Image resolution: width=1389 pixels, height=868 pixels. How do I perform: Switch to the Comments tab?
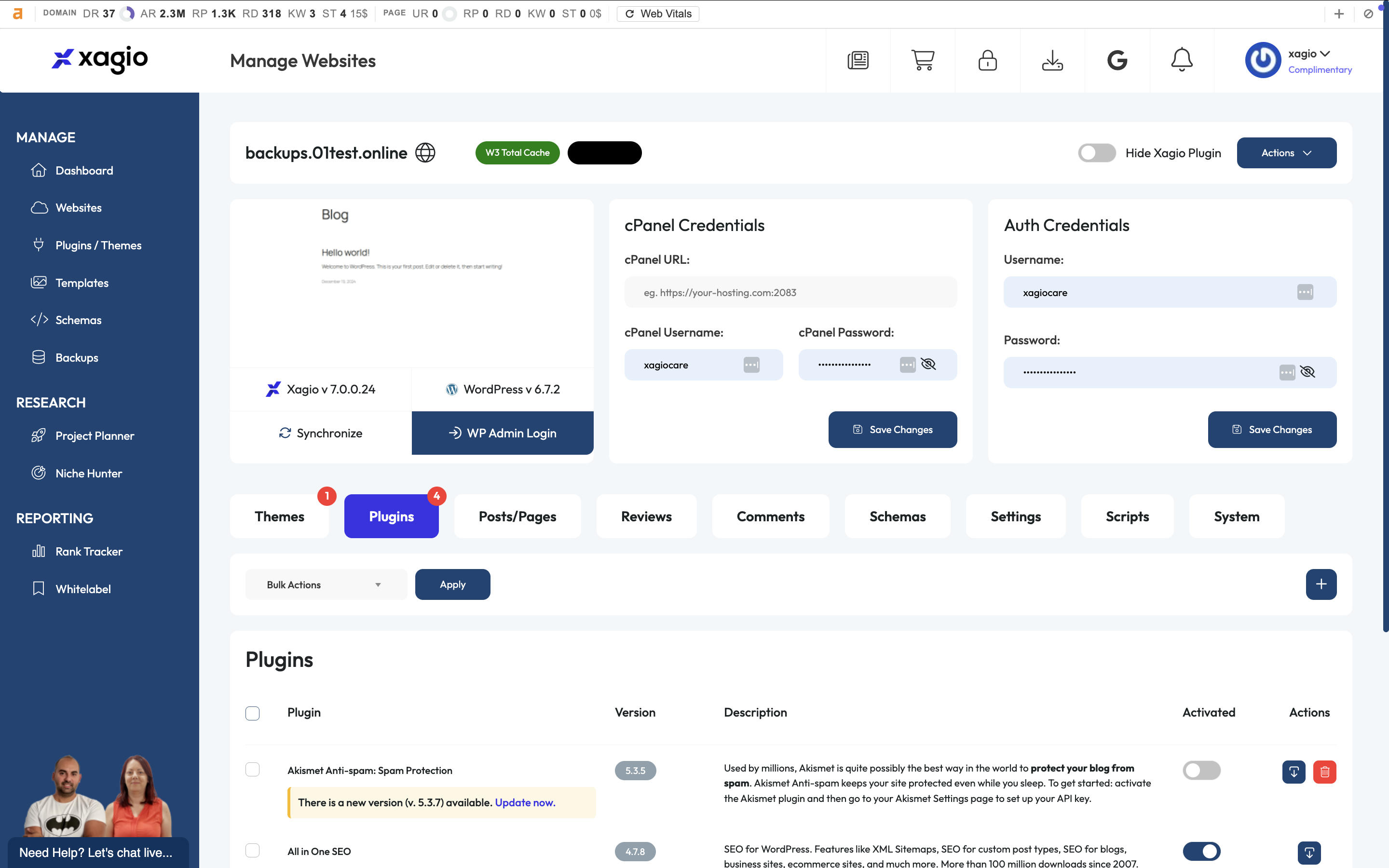click(x=770, y=516)
